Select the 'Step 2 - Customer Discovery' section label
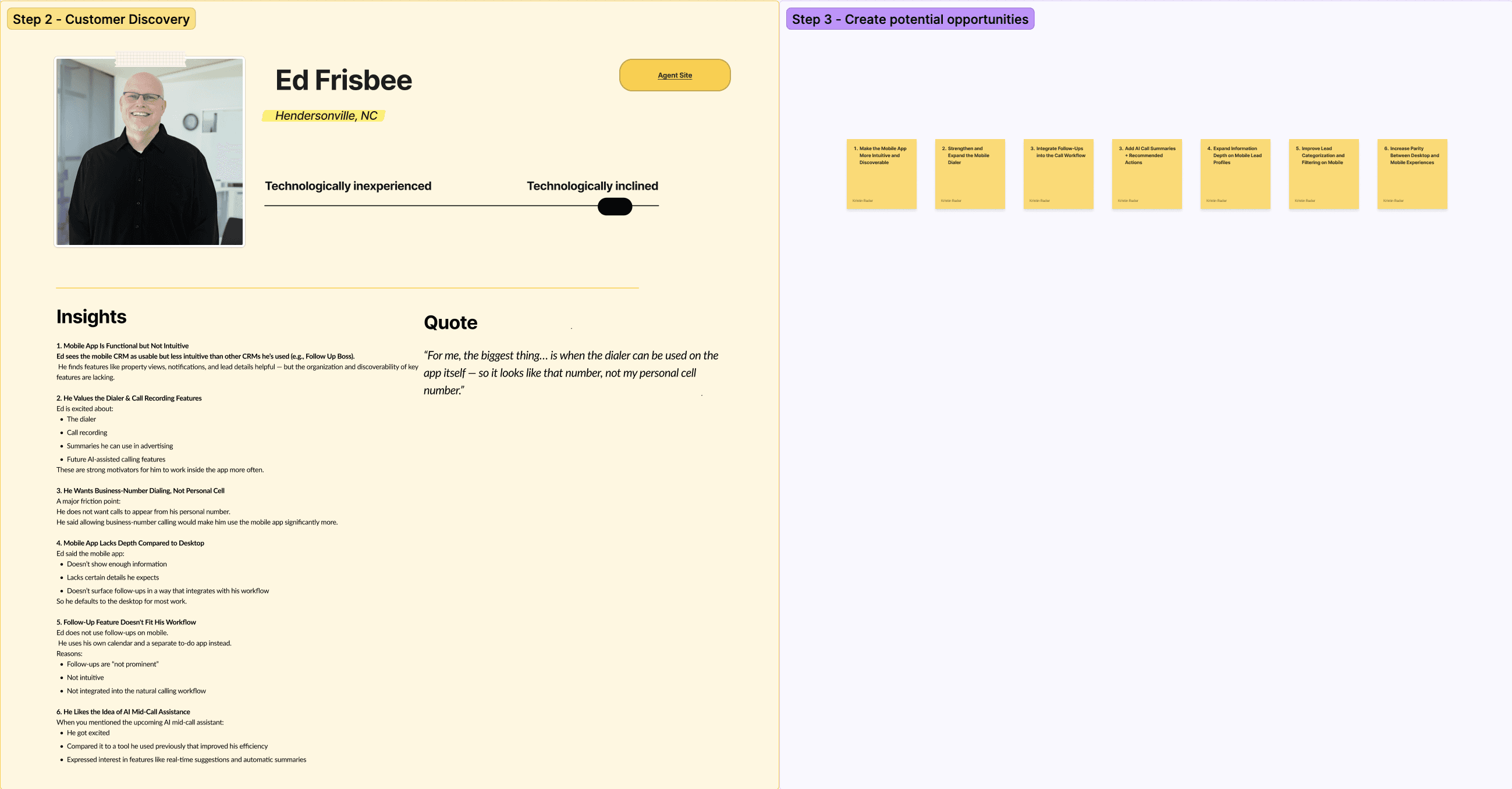The image size is (1512, 789). coord(101,19)
